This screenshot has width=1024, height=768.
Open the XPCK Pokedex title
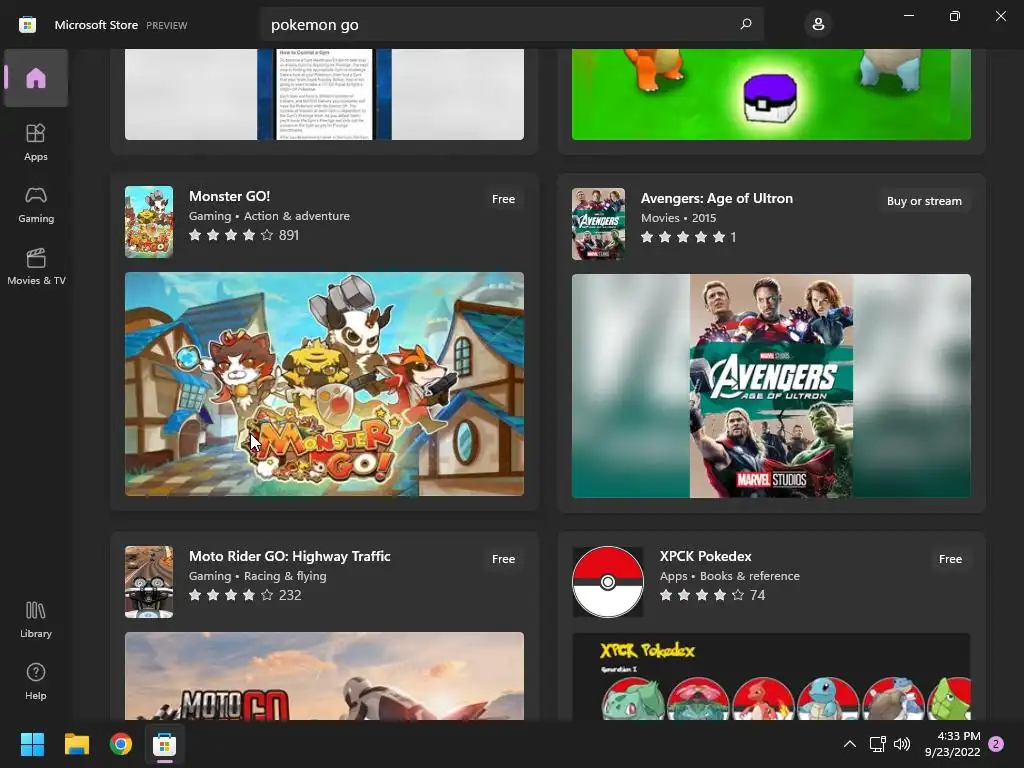coord(705,556)
